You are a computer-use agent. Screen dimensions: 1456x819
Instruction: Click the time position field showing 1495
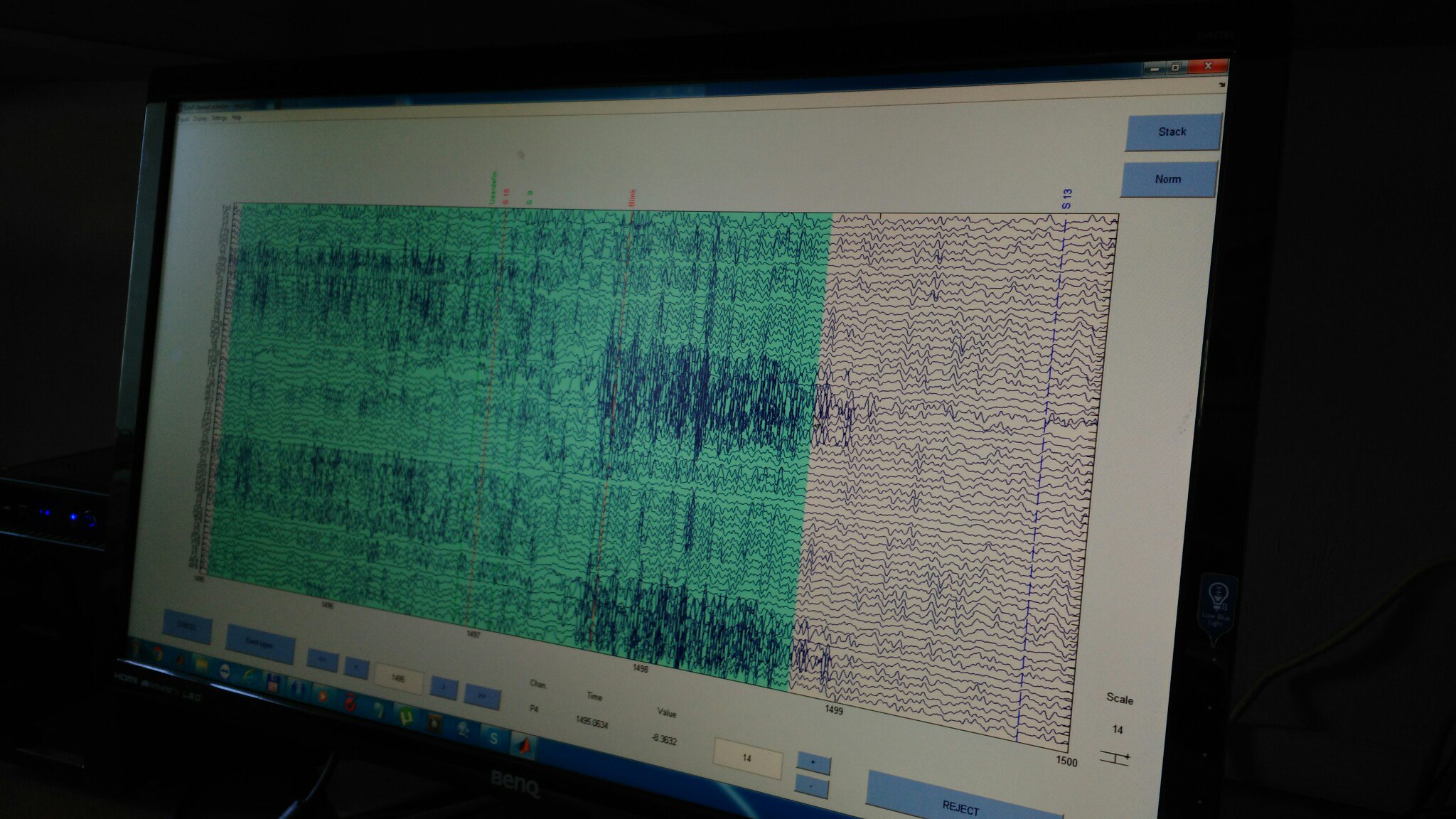tap(398, 679)
